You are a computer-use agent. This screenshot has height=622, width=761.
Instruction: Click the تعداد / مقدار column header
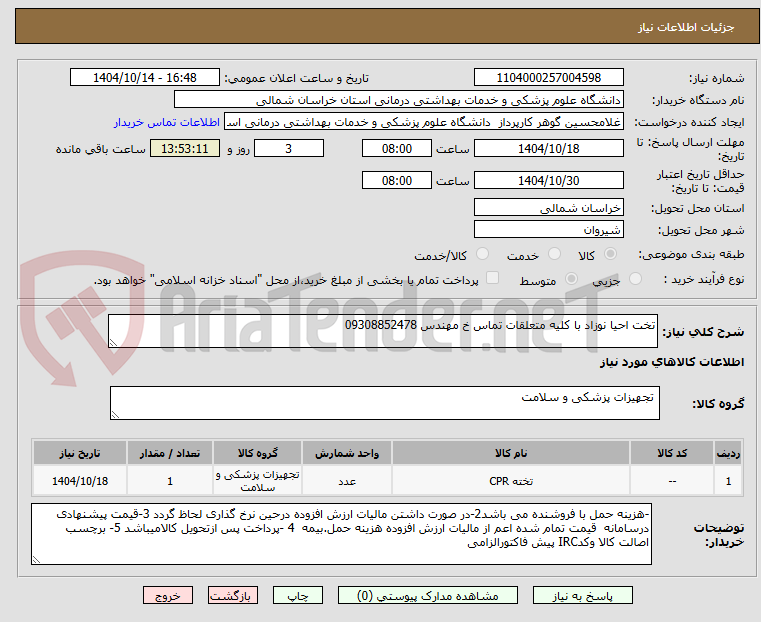[x=170, y=453]
